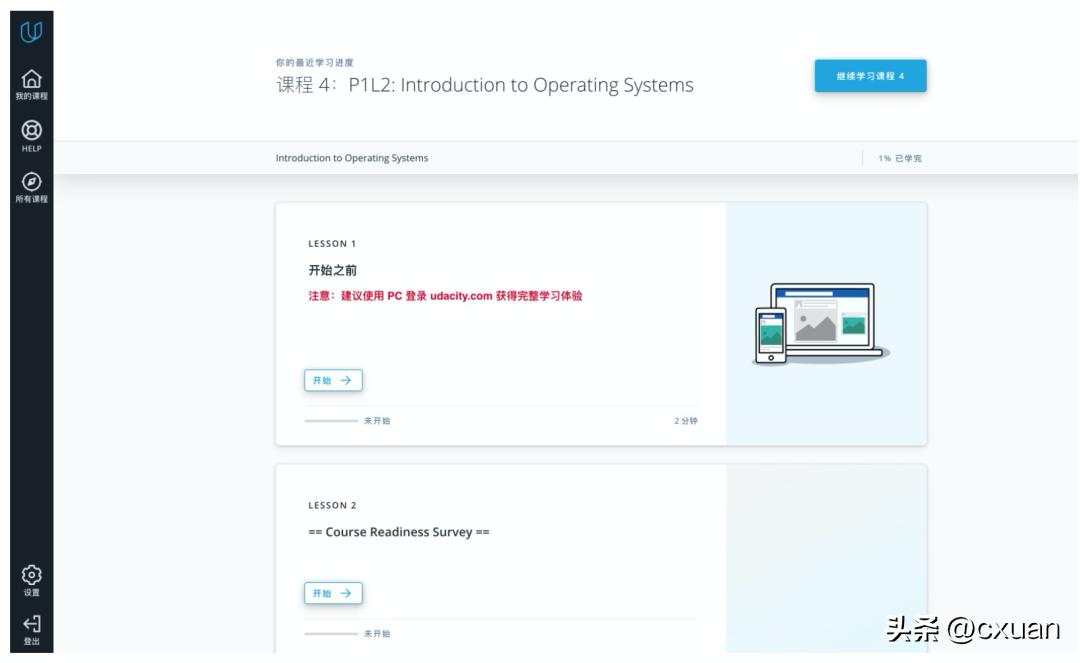Click the LESSON 1 label
The image size is (1080, 663).
click(332, 244)
